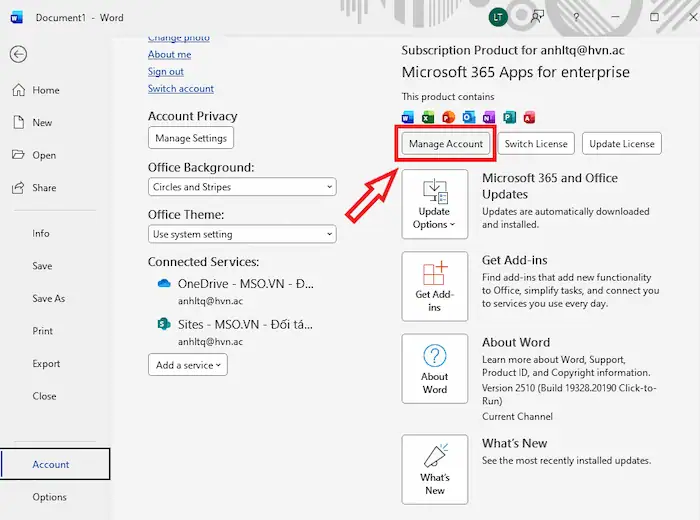
Task: Click the What's New megaphone tile
Action: coord(434,469)
